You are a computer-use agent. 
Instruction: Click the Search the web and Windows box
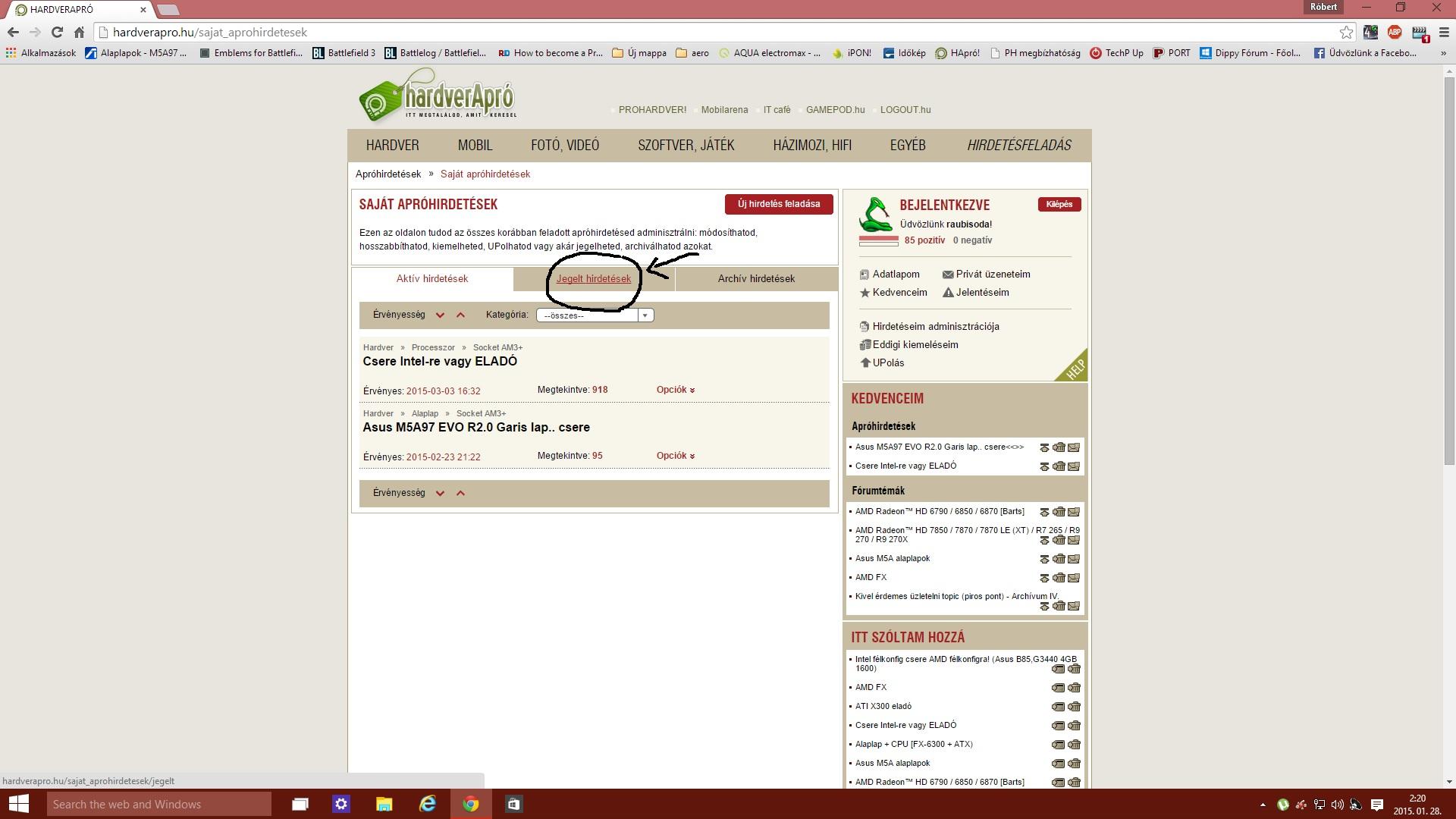pyautogui.click(x=159, y=804)
